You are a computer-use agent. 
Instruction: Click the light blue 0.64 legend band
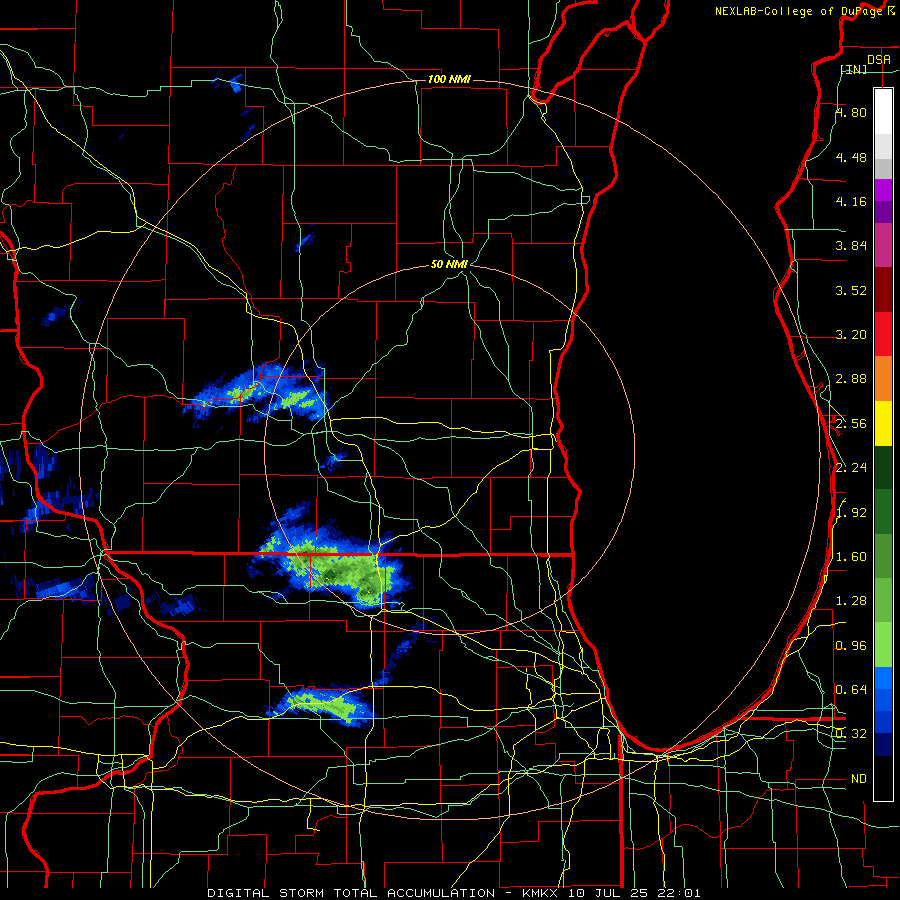point(883,678)
